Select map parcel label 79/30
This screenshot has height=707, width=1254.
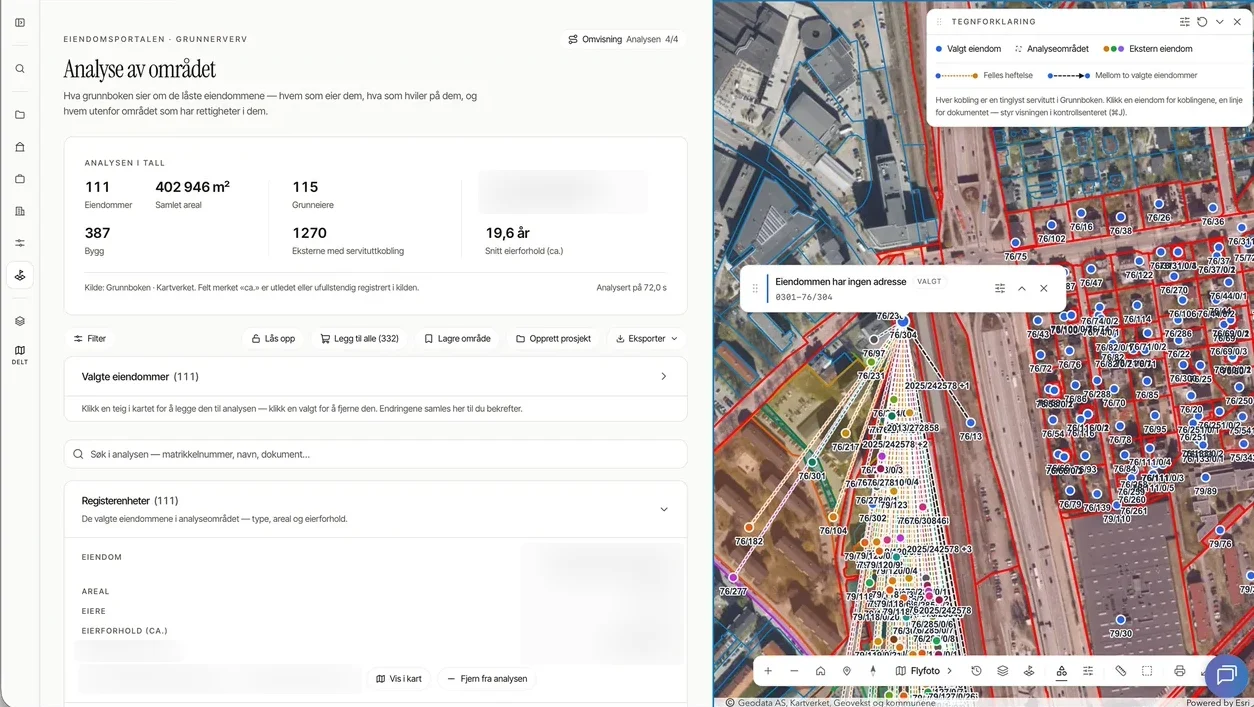coord(1120,634)
